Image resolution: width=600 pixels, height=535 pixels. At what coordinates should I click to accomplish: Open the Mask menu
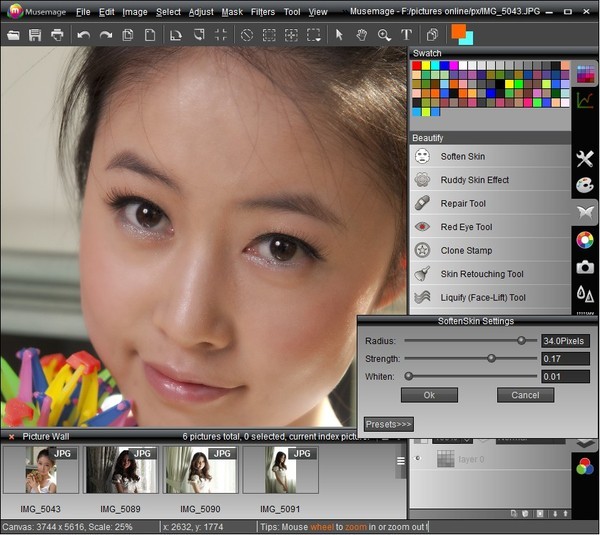(x=232, y=12)
